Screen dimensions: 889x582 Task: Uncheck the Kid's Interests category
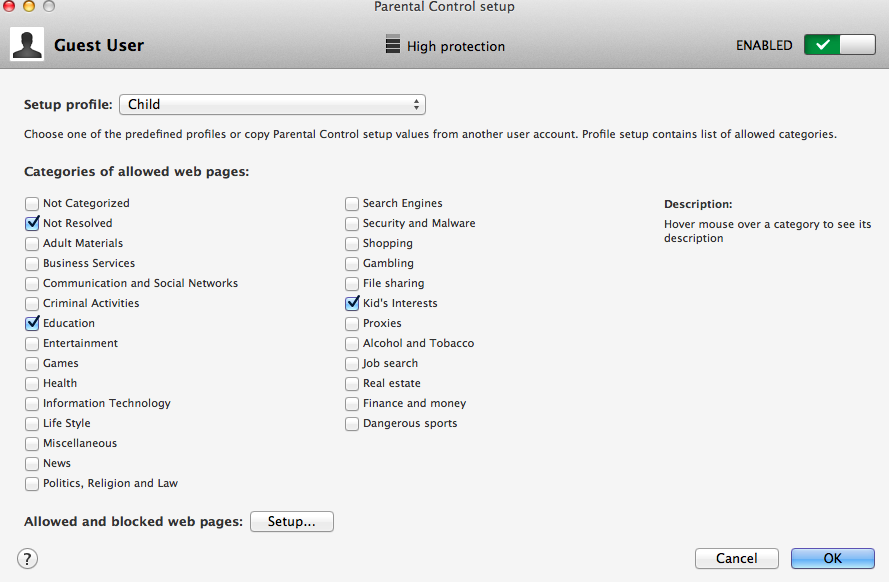tap(352, 303)
